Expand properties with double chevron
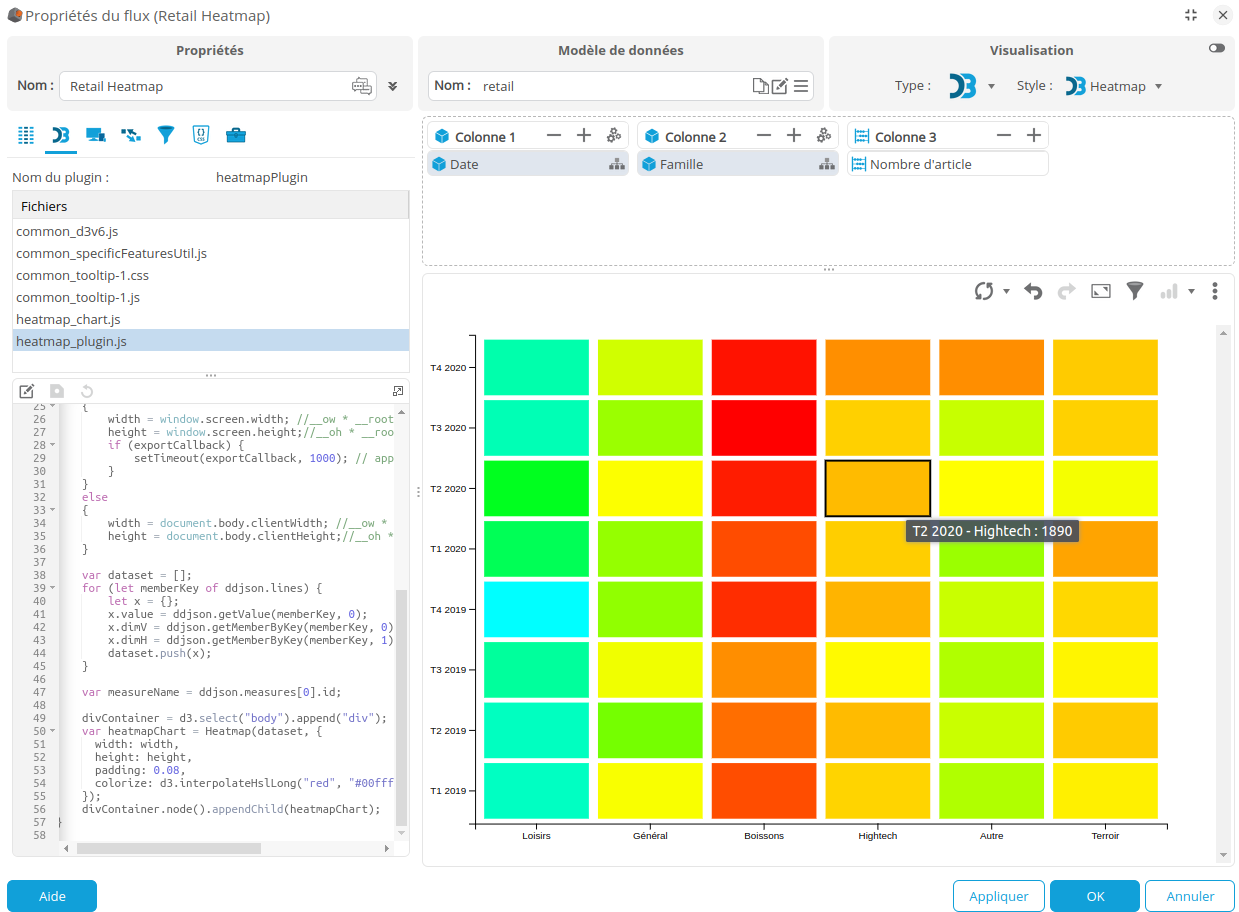The width and height of the screenshot is (1239, 912). click(x=393, y=86)
